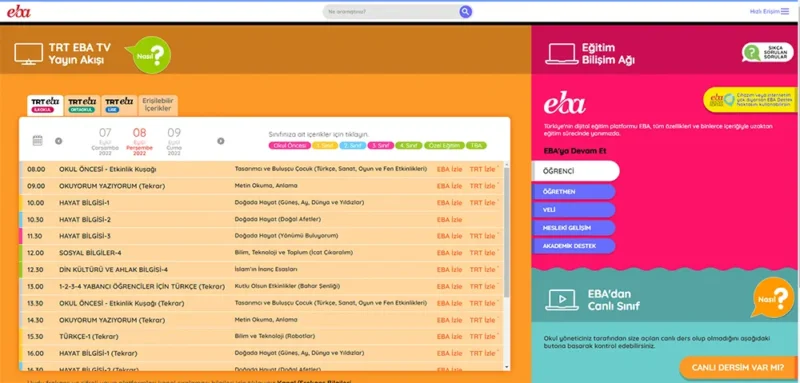800x383 pixels.
Task: Click EBA İzle for 14.30 Okuyorum Yazıyorum
Action: tap(449, 320)
